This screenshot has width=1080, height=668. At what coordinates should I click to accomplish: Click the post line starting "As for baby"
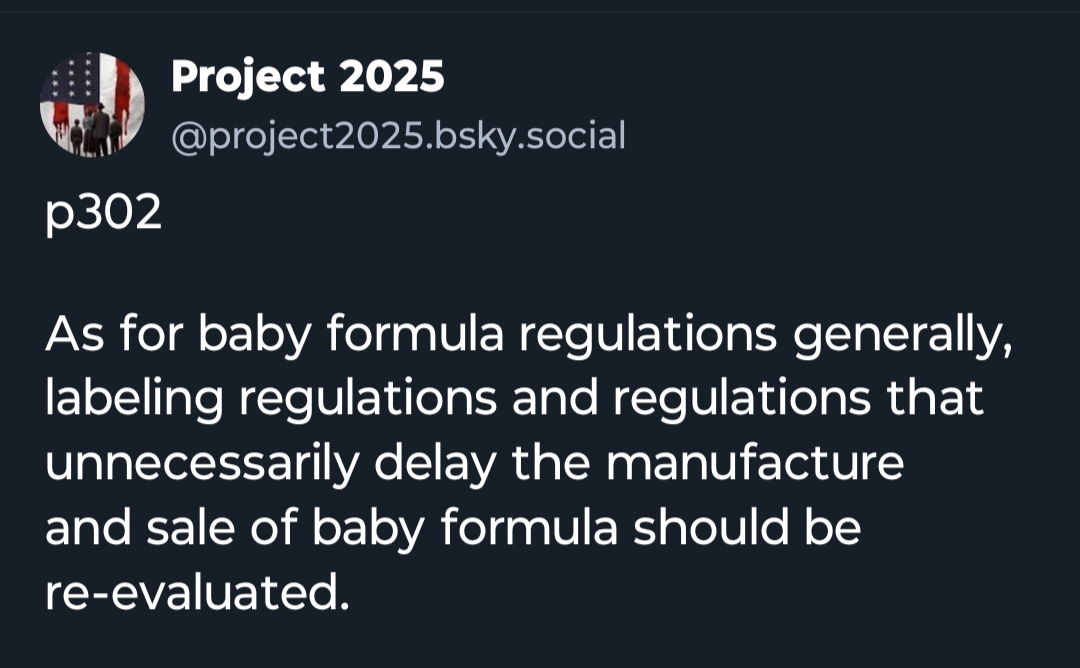point(528,336)
